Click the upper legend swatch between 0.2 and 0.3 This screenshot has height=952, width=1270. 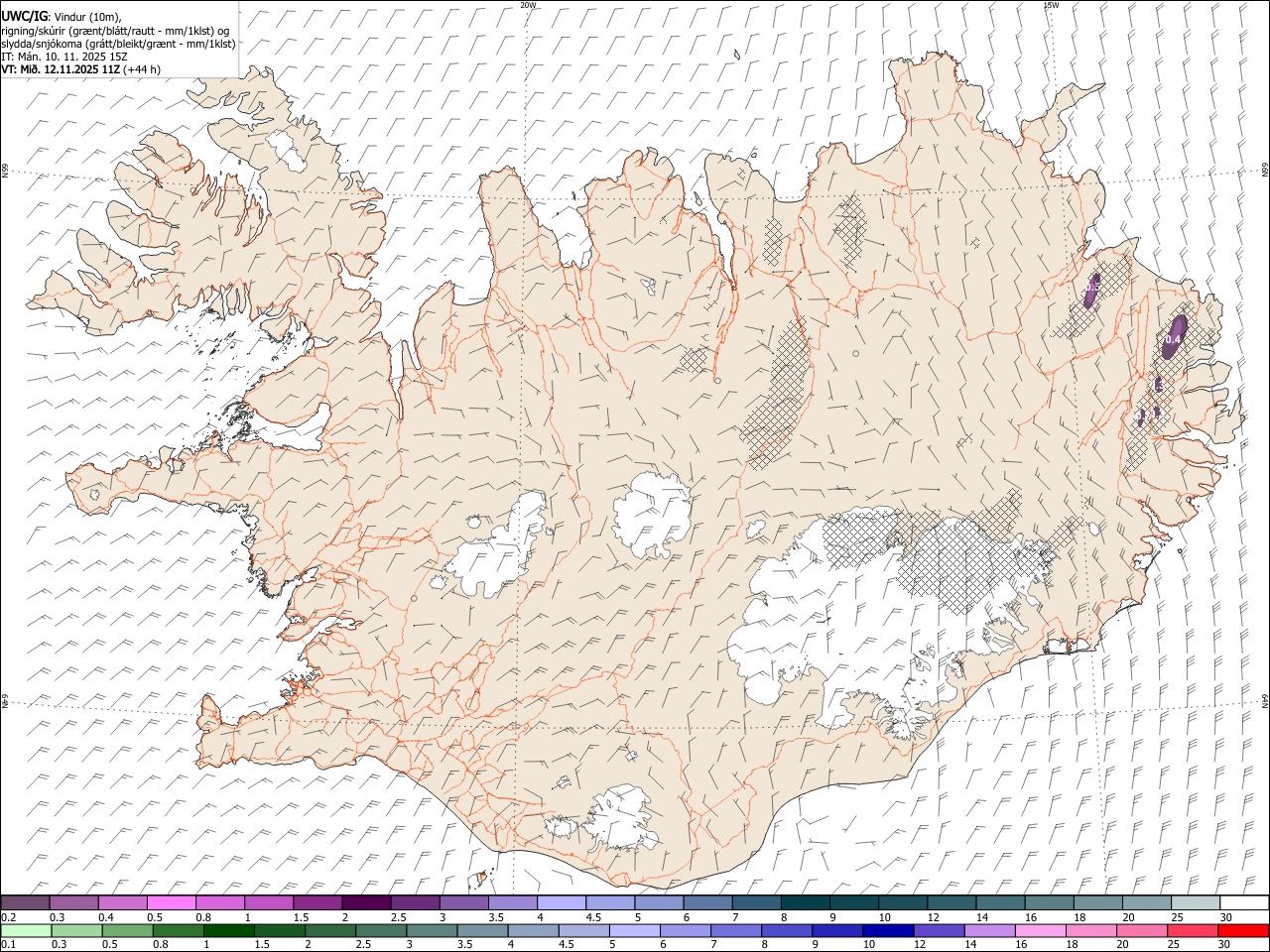coord(25,902)
